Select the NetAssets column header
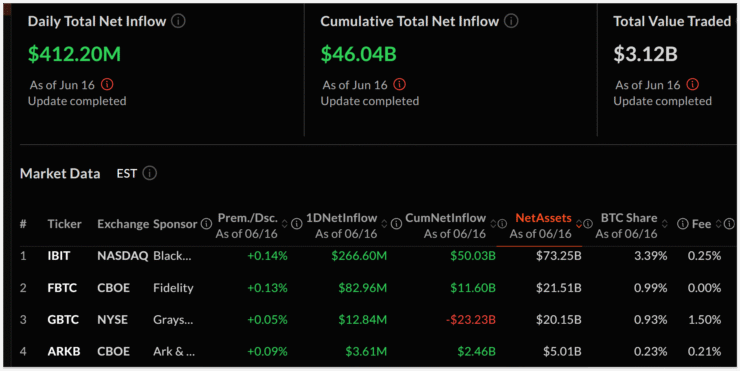740x371 pixels. (543, 218)
